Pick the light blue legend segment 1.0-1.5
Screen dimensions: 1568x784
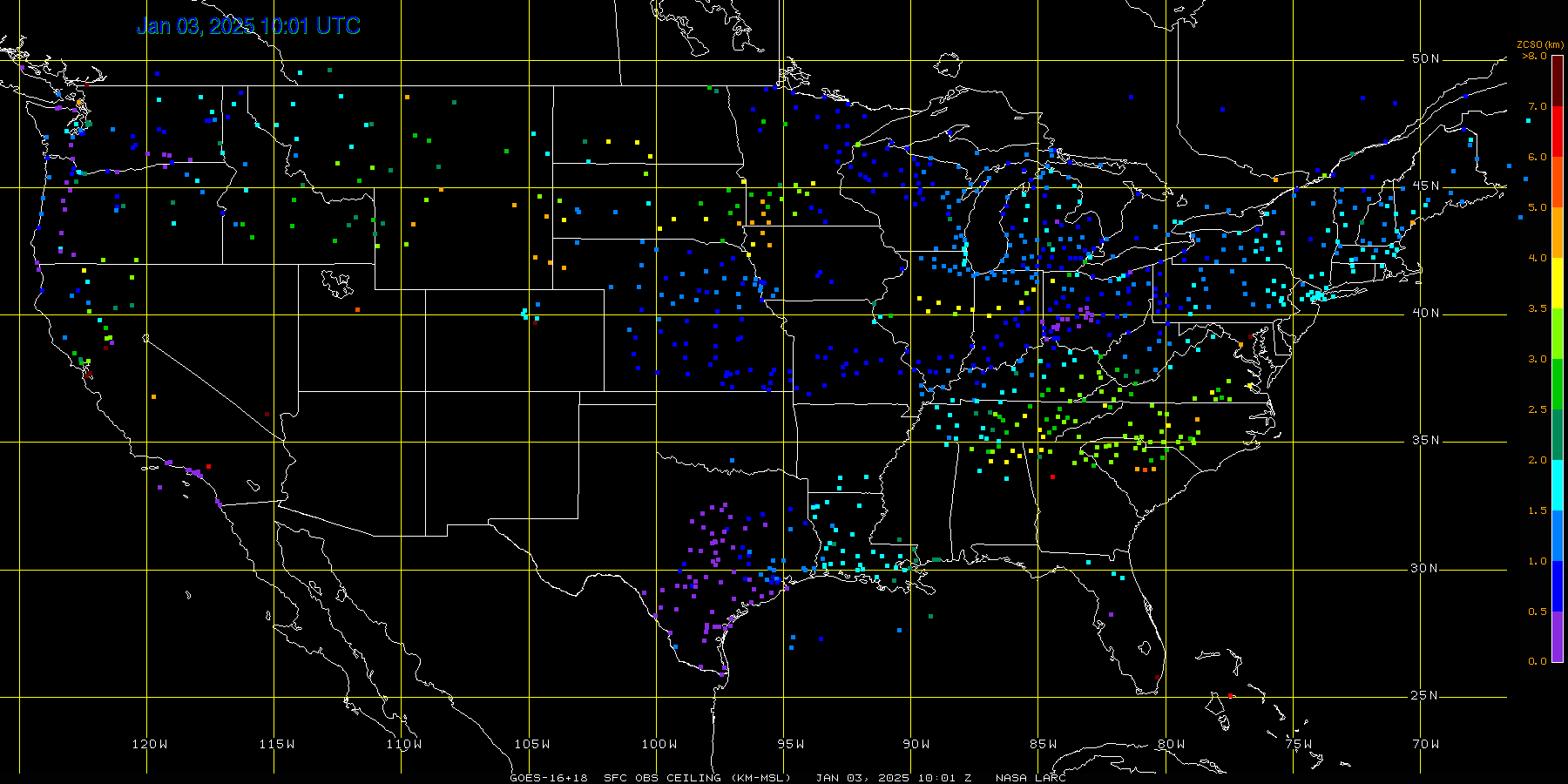tap(1558, 536)
